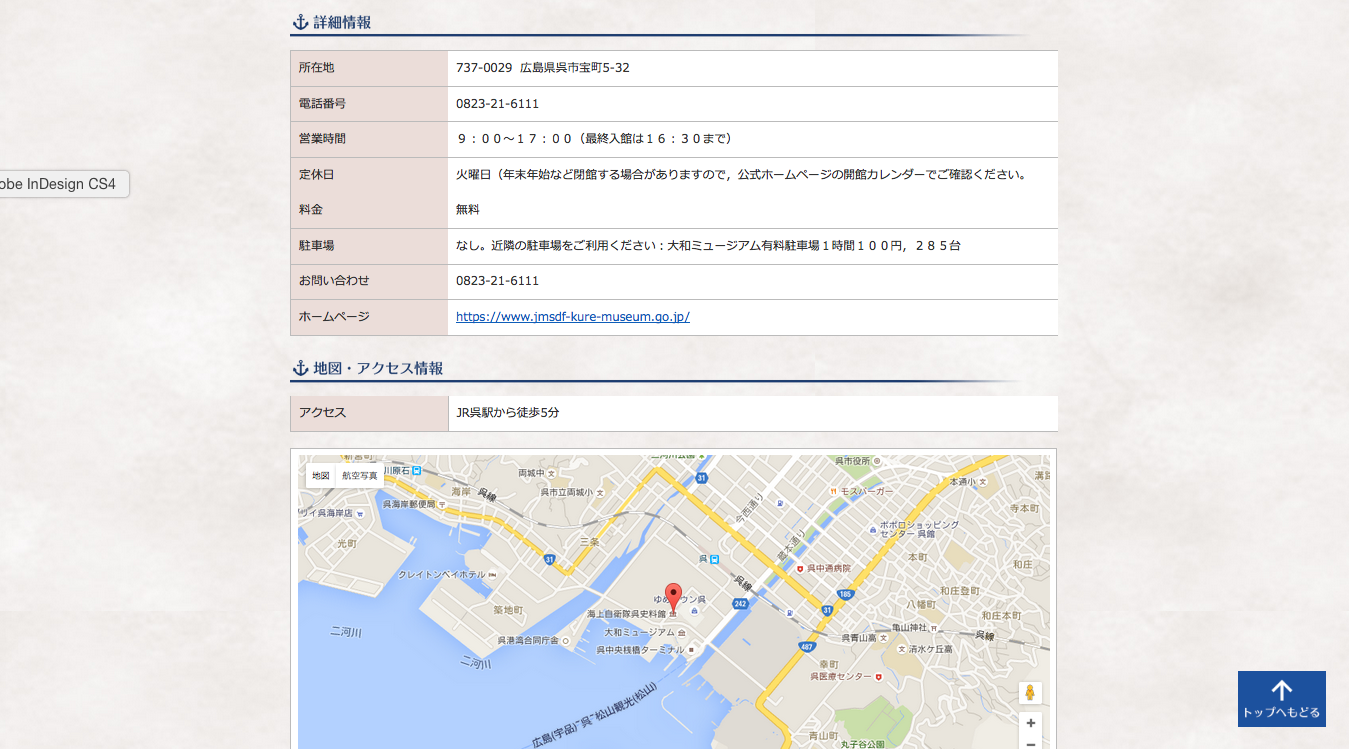Click the 三条 area label on map
This screenshot has height=749, width=1349.
coord(589,541)
